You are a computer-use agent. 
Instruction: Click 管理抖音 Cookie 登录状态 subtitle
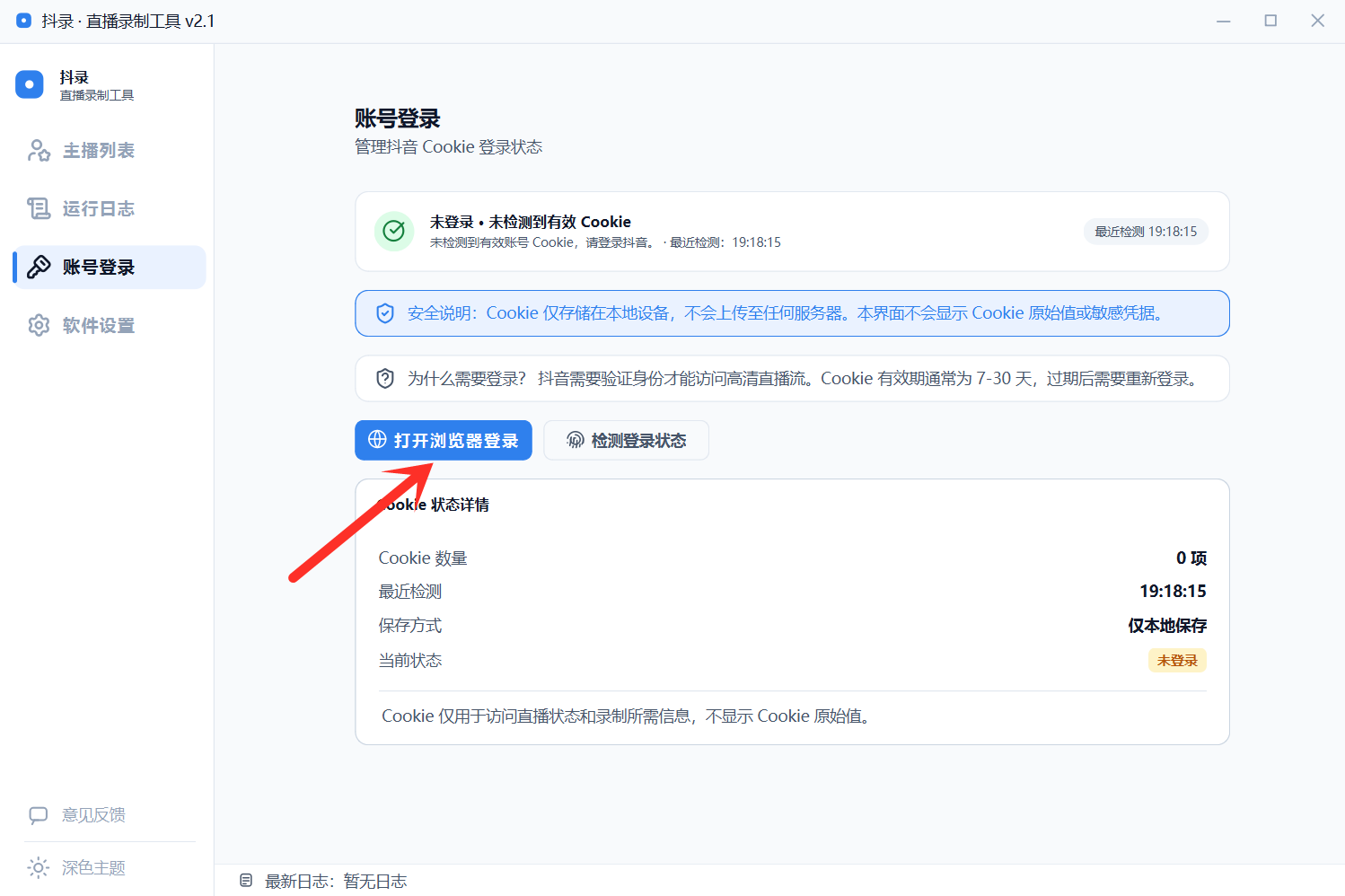tap(449, 147)
